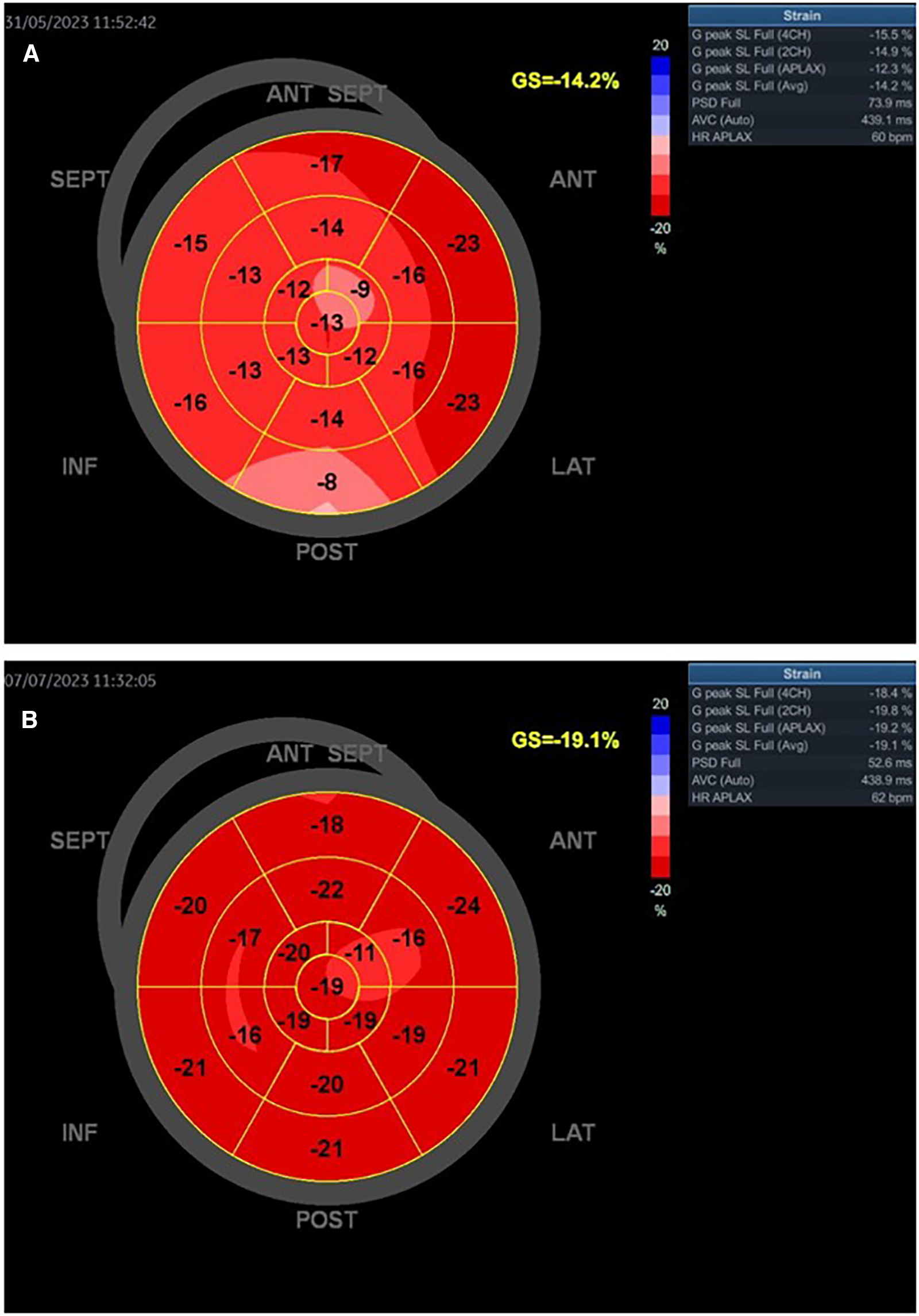Screen dimensions: 919x1316
Task: Click the -24 basal anterior segment
Action: pos(463,906)
